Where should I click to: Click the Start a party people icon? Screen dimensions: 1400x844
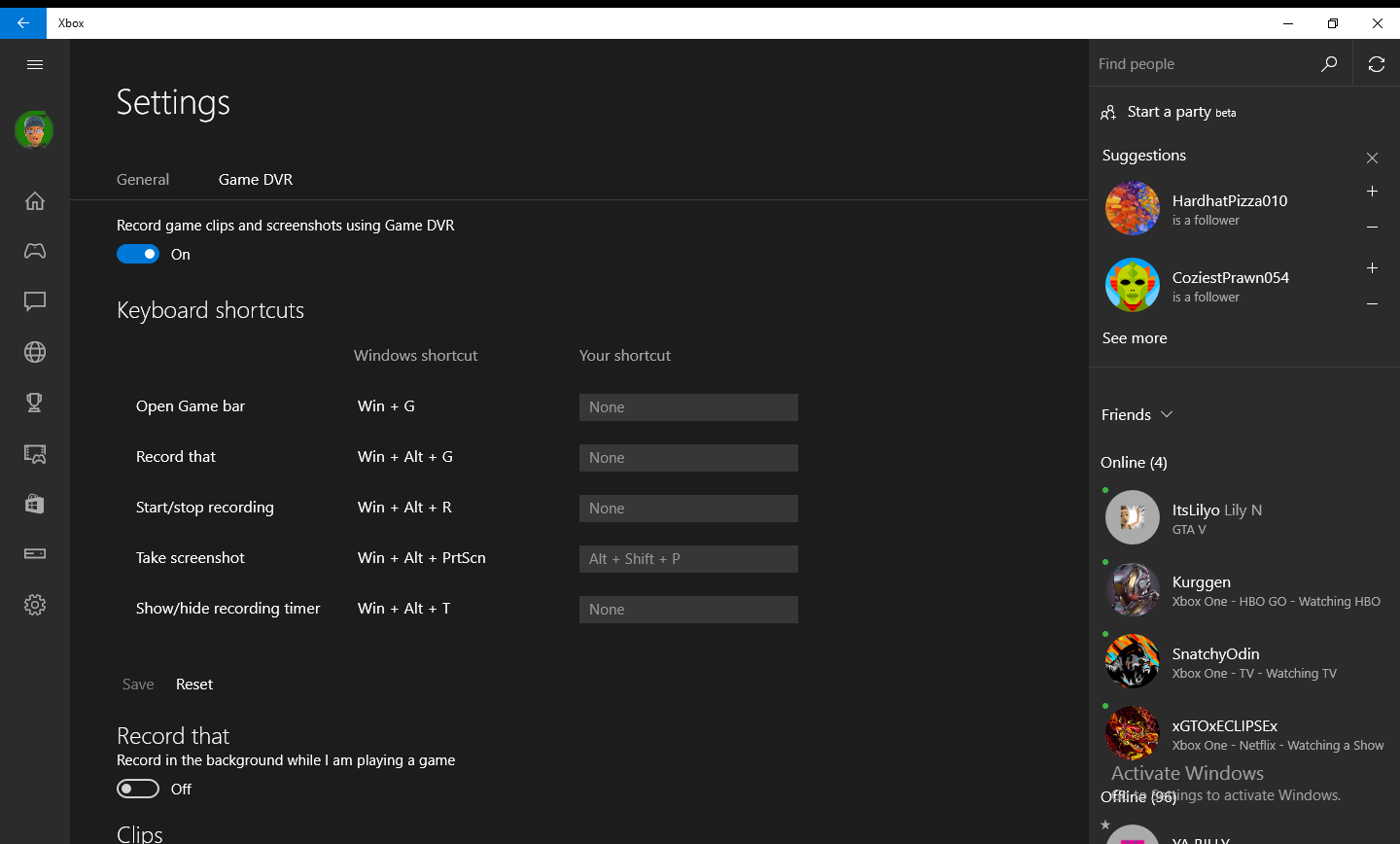click(x=1108, y=113)
